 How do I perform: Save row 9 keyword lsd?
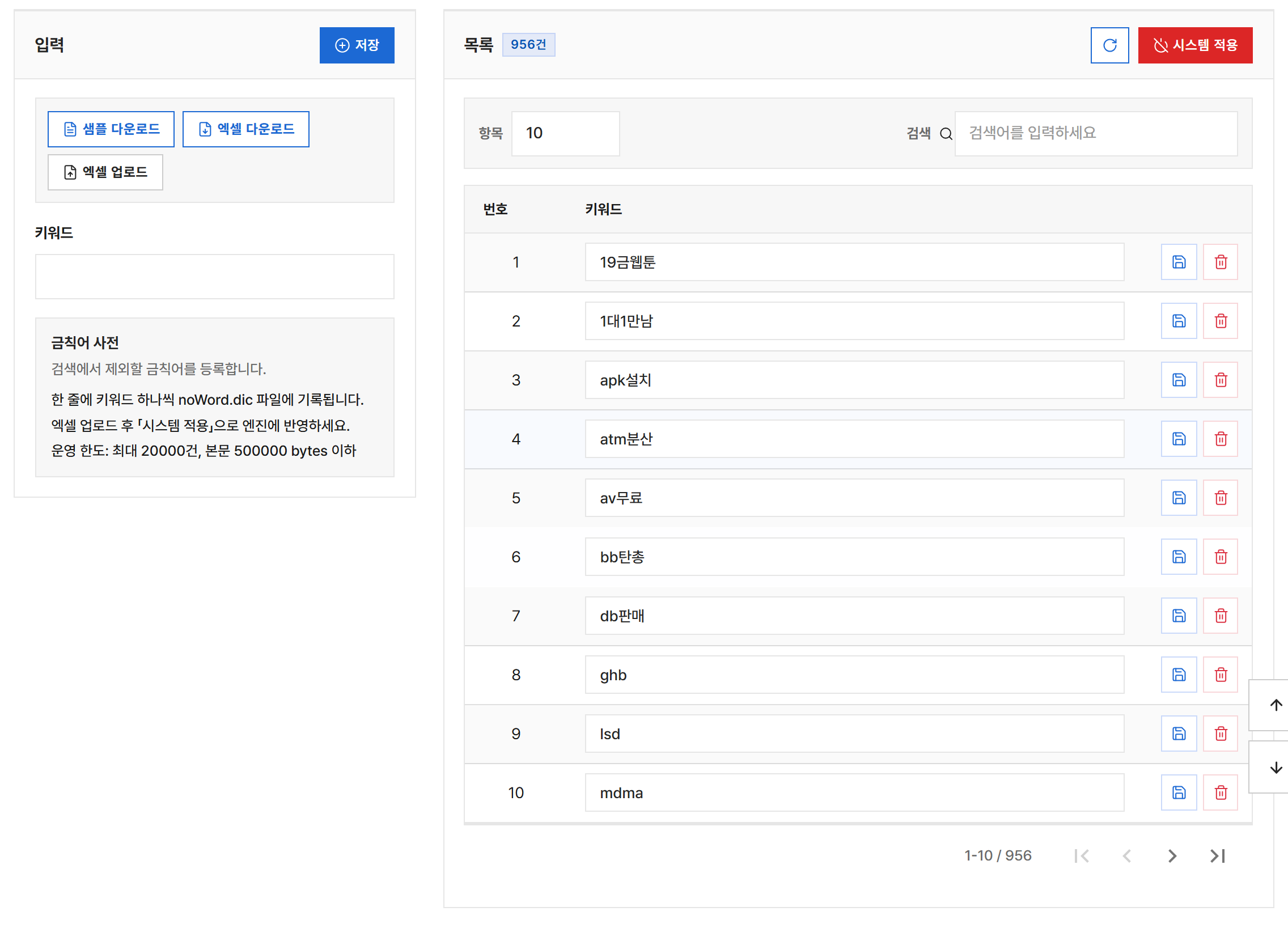click(1179, 734)
